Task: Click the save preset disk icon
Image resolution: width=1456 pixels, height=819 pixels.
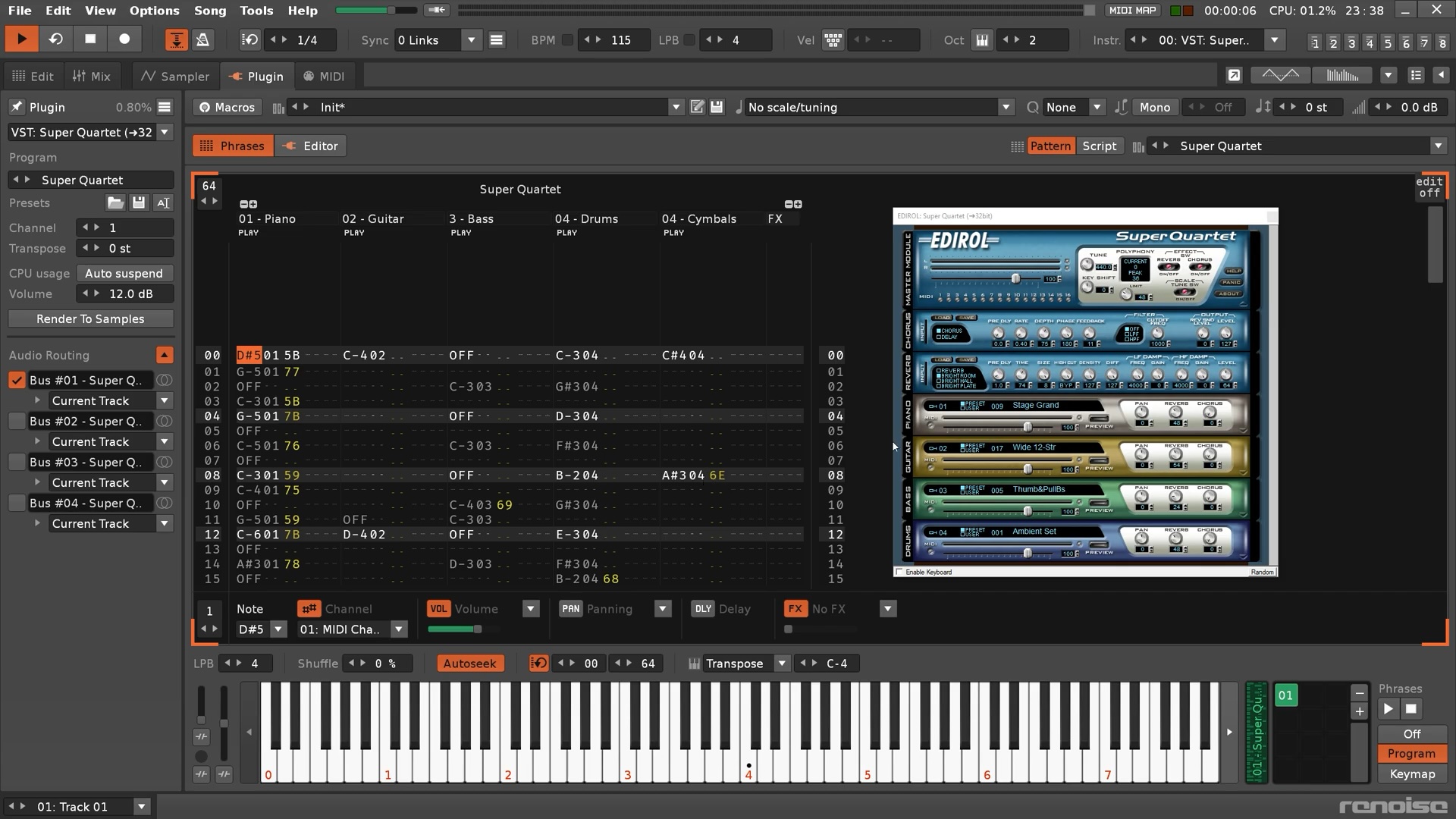Action: pos(139,202)
